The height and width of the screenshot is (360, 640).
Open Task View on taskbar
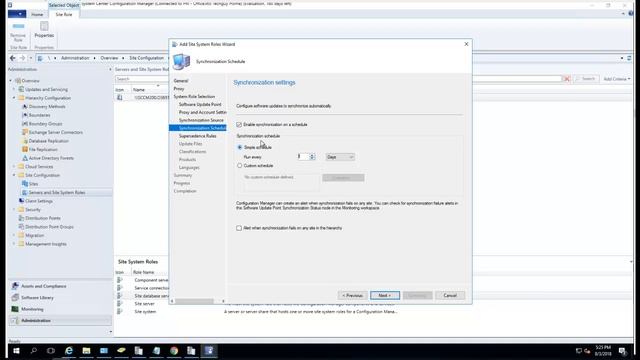coord(51,351)
